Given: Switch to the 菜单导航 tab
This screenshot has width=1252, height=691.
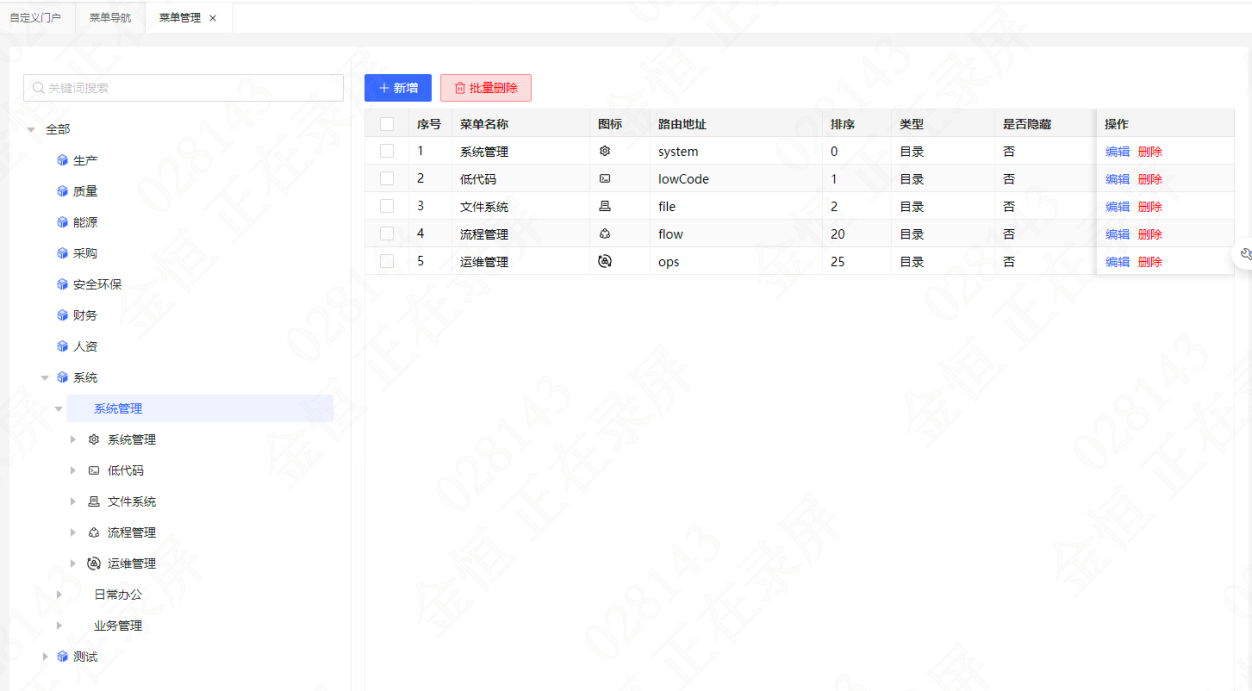Looking at the screenshot, I should (110, 18).
